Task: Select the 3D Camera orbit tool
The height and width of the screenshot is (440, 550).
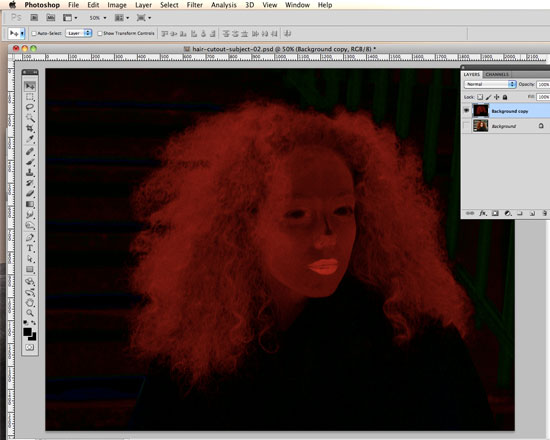Action: tap(30, 292)
